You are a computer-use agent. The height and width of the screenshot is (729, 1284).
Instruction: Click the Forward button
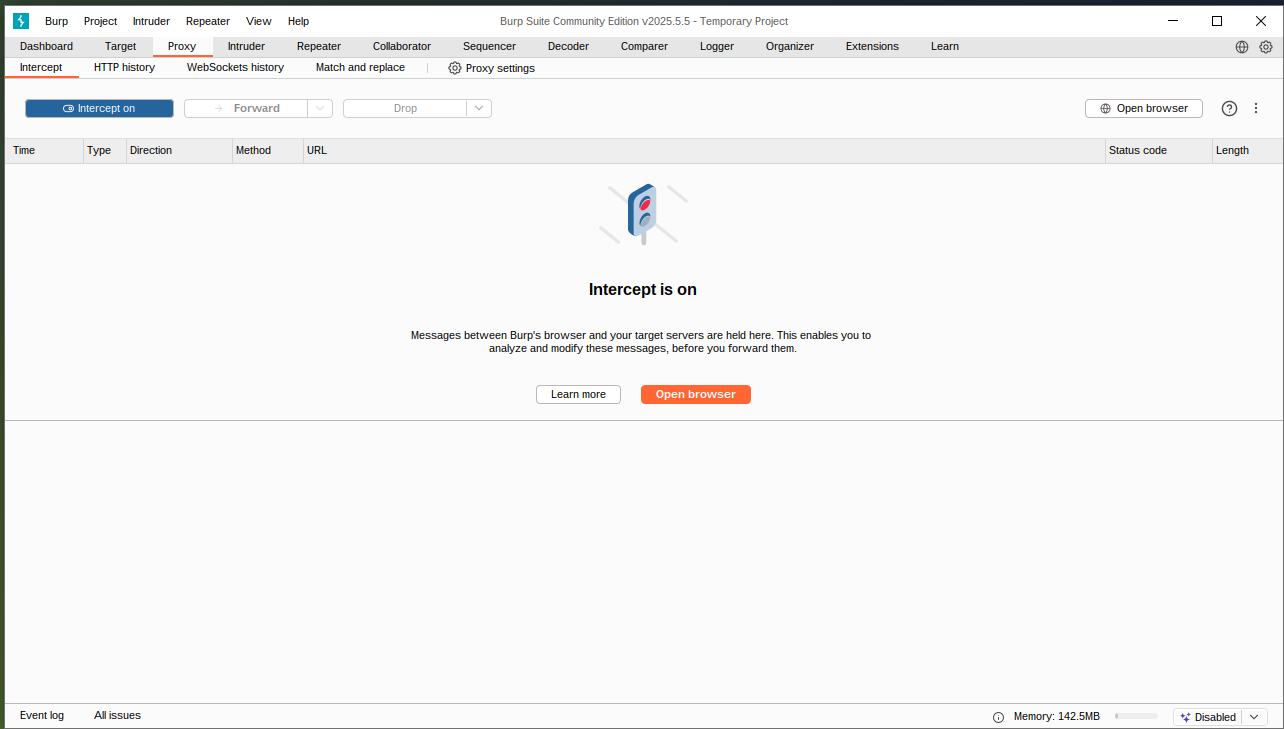pos(246,109)
